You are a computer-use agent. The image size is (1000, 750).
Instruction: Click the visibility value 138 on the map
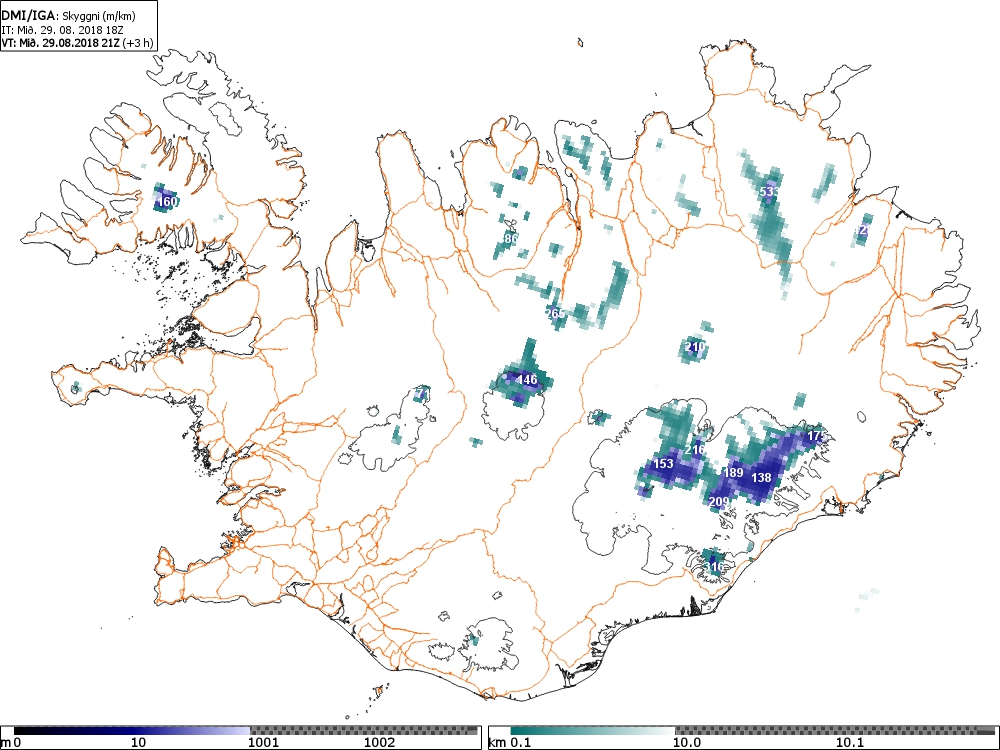(761, 477)
